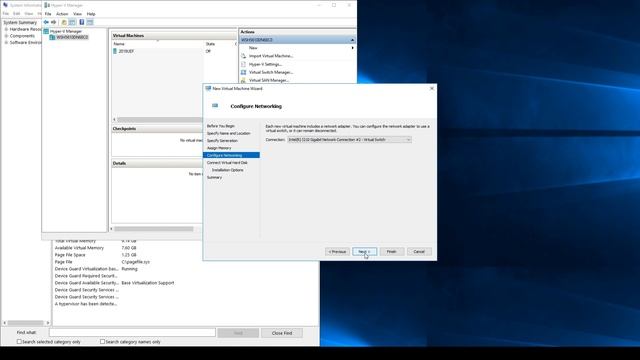The width and height of the screenshot is (640, 360).
Task: Select the server node under Hyper-V Manager
Action: coord(69,37)
